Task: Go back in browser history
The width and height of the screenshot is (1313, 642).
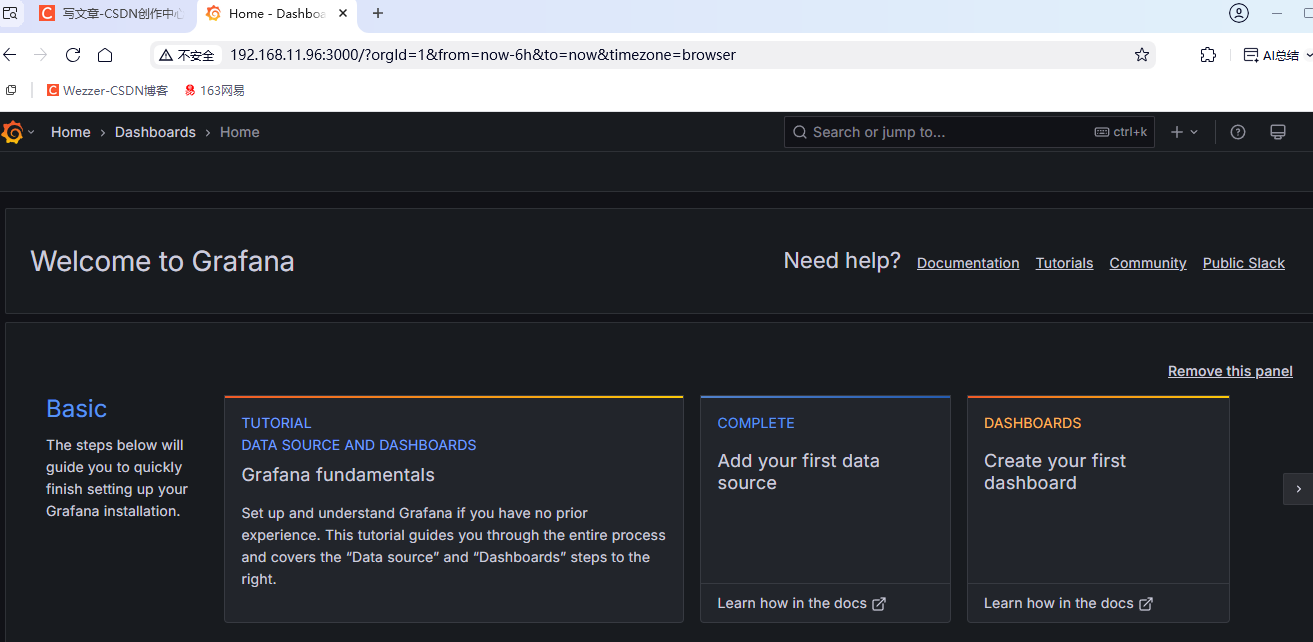Action: (x=10, y=55)
